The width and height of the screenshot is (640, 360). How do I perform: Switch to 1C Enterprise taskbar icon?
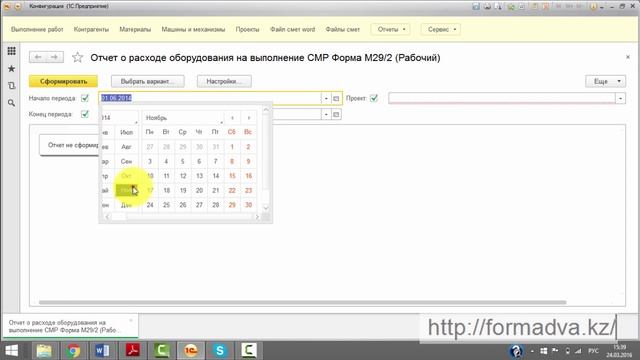point(190,351)
